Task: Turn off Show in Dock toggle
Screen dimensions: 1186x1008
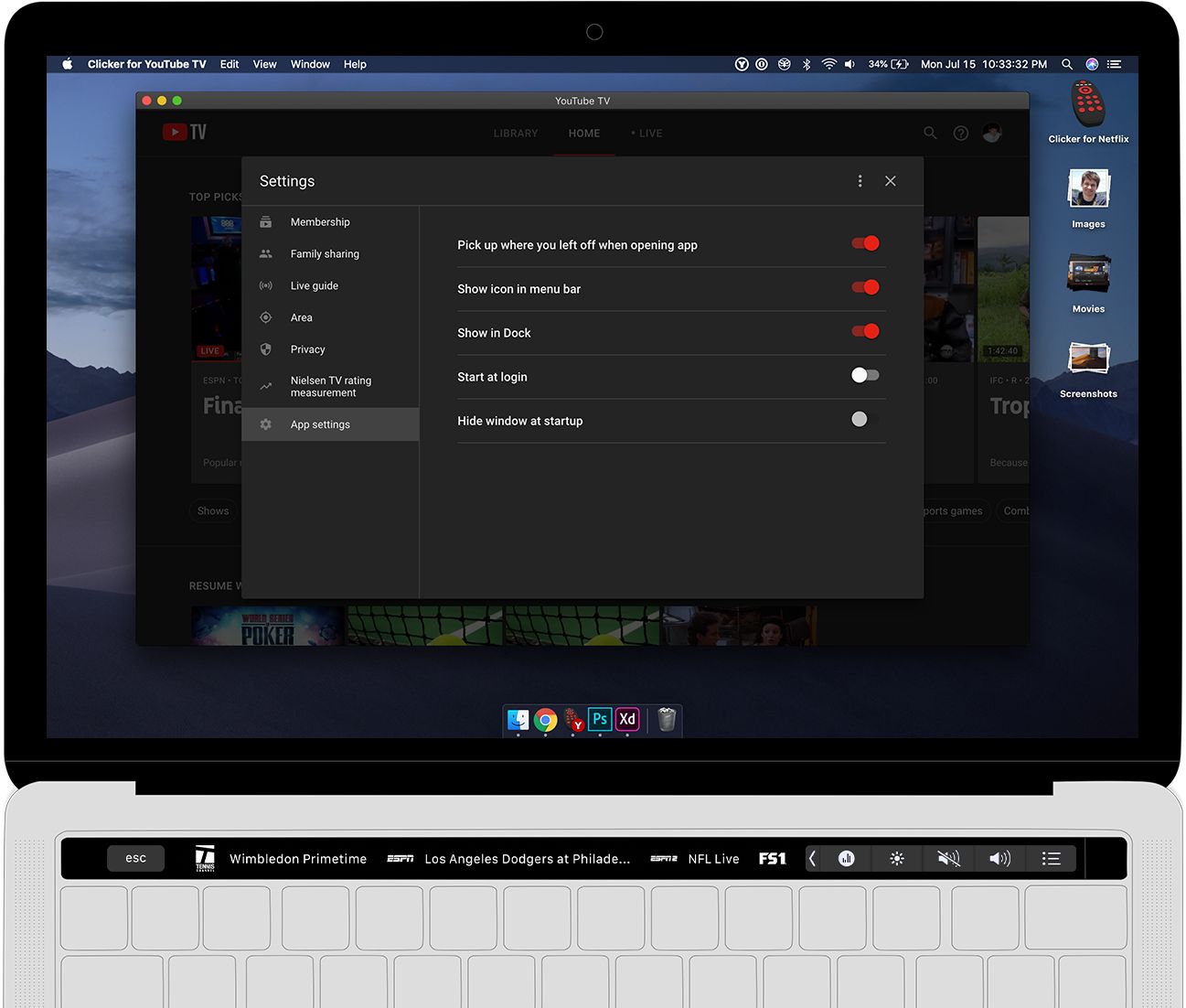Action: pyautogui.click(x=864, y=331)
